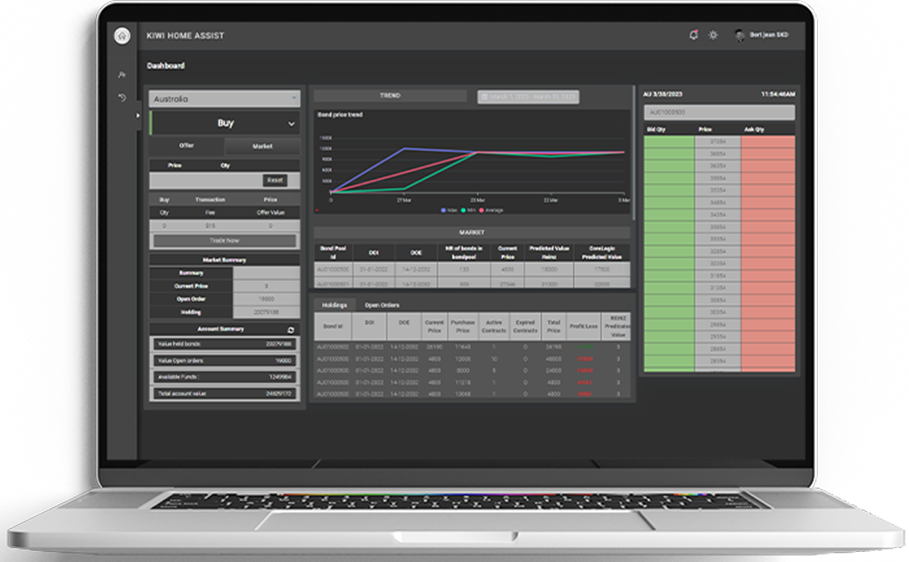Image resolution: width=909 pixels, height=562 pixels.
Task: Click the user profile avatar
Action: [x=740, y=35]
